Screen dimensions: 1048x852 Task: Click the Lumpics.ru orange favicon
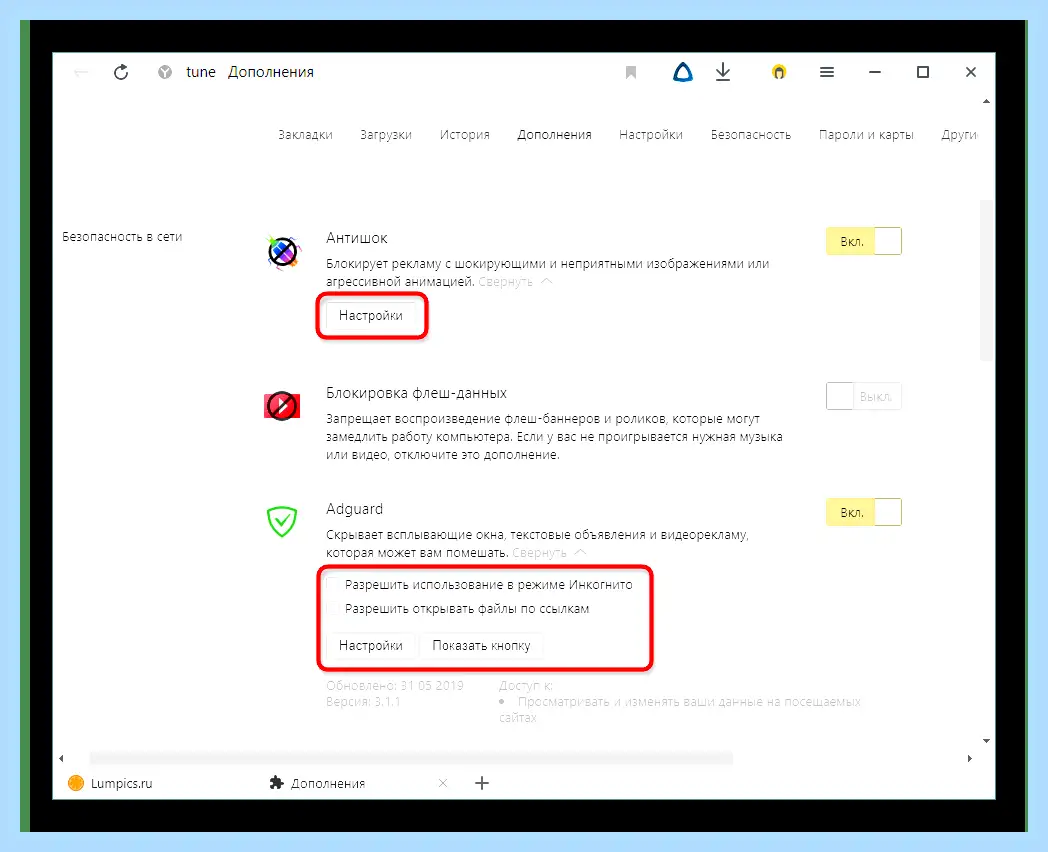pos(76,783)
